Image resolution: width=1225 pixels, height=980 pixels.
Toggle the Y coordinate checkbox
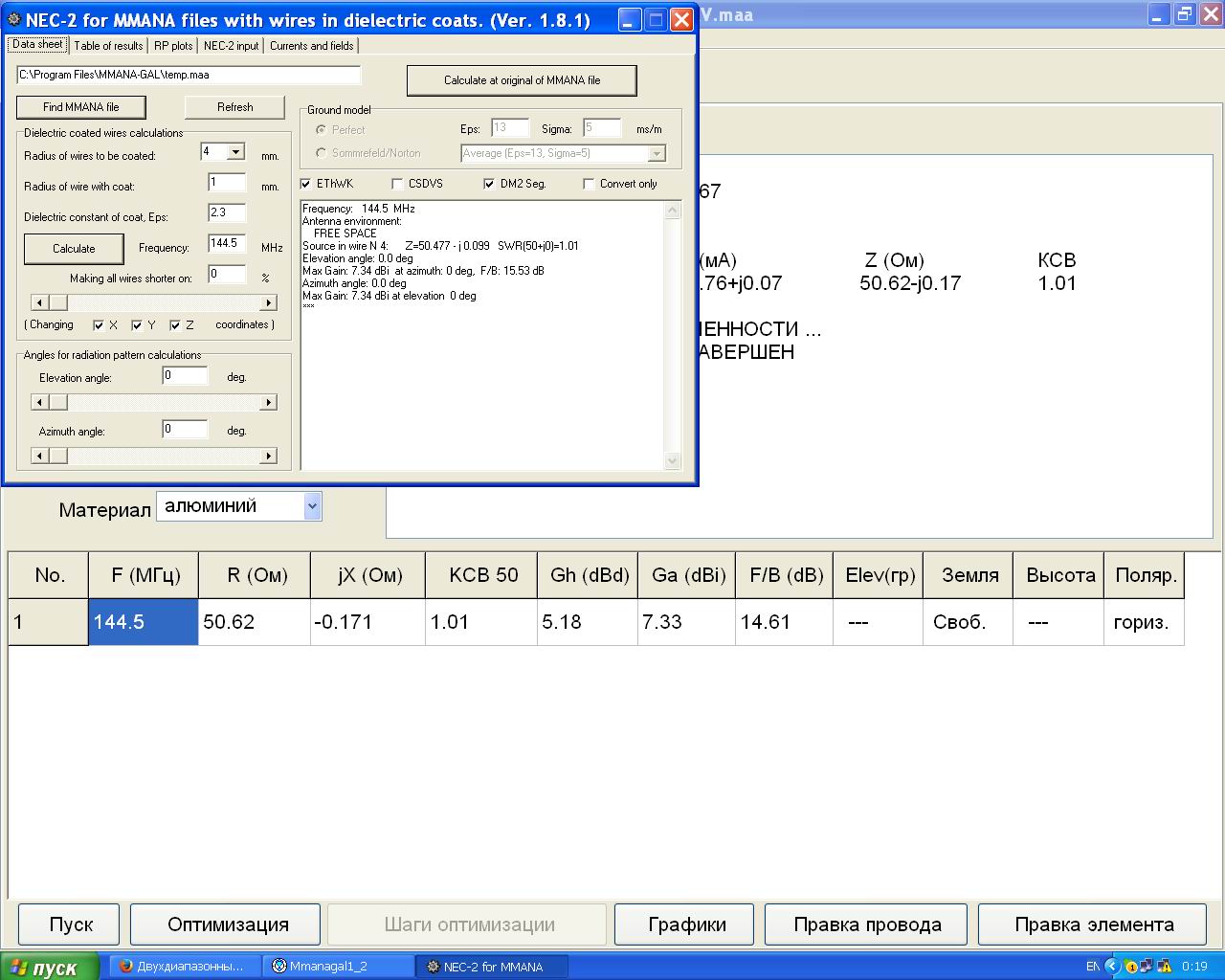[136, 325]
